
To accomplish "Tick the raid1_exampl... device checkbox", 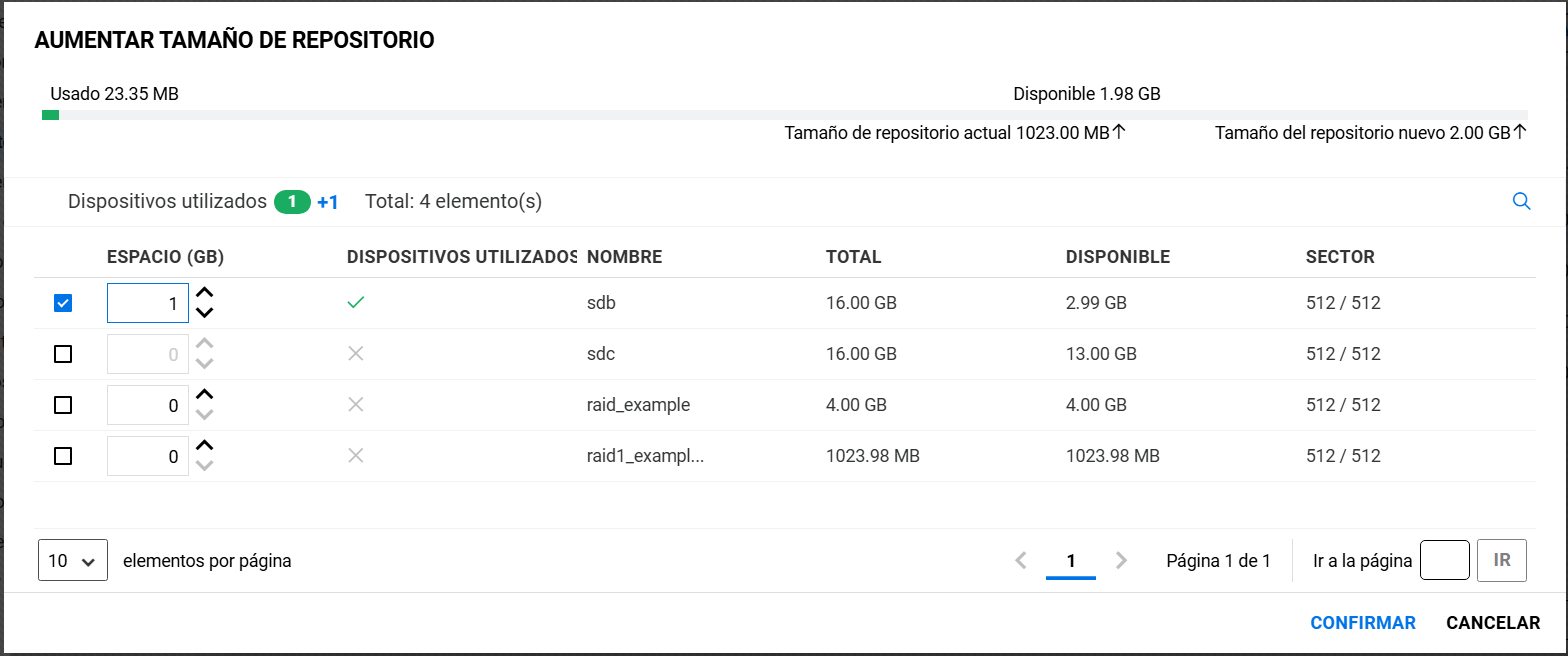I will [63, 456].
